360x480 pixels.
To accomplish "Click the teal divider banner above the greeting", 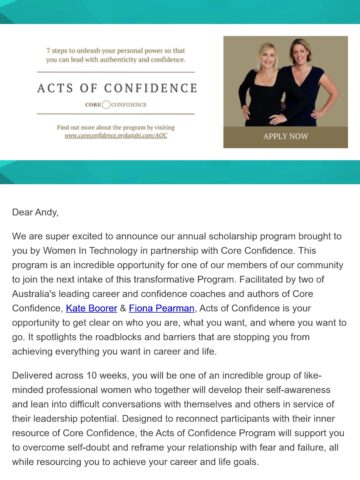I will click(x=180, y=172).
